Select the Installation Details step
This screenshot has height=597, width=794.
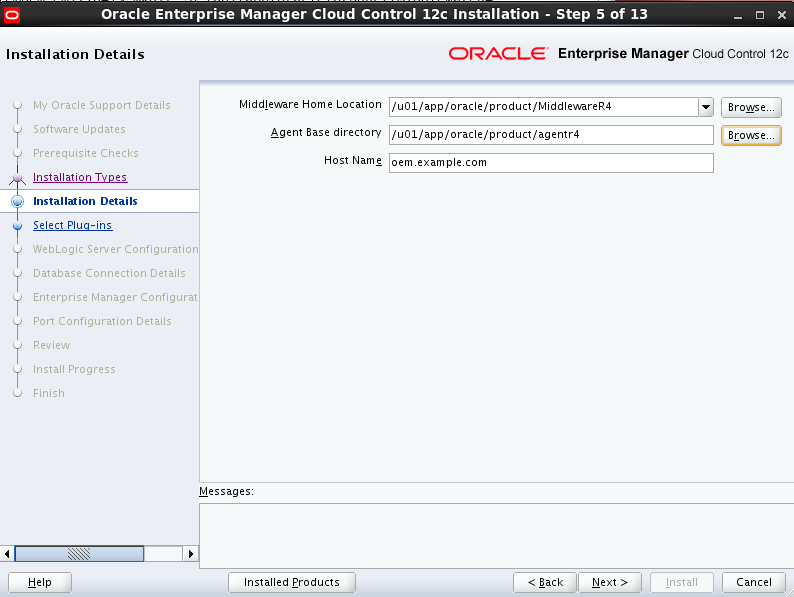point(85,201)
